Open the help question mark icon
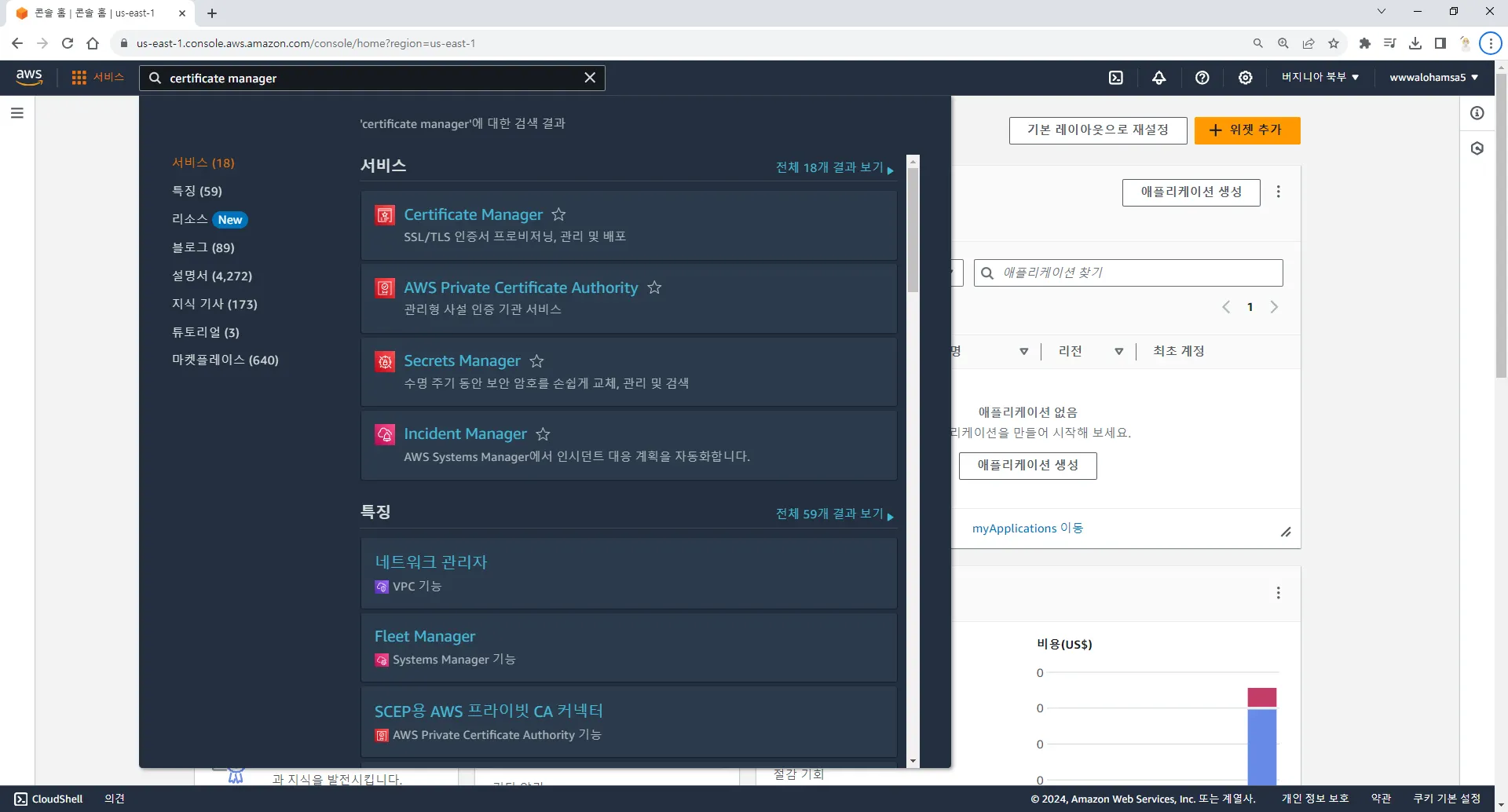Image resolution: width=1508 pixels, height=812 pixels. 1202,78
